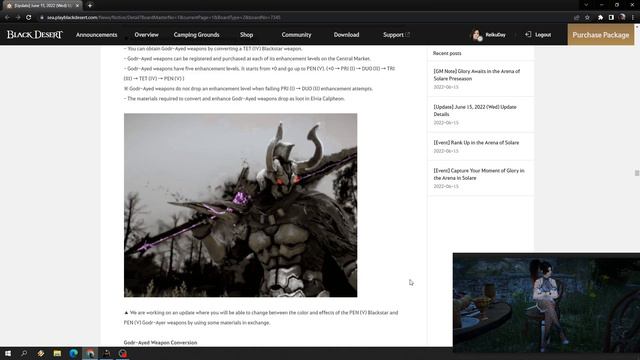Open the Windows Start menu
Screen dimensions: 640x360
[x=8, y=353]
